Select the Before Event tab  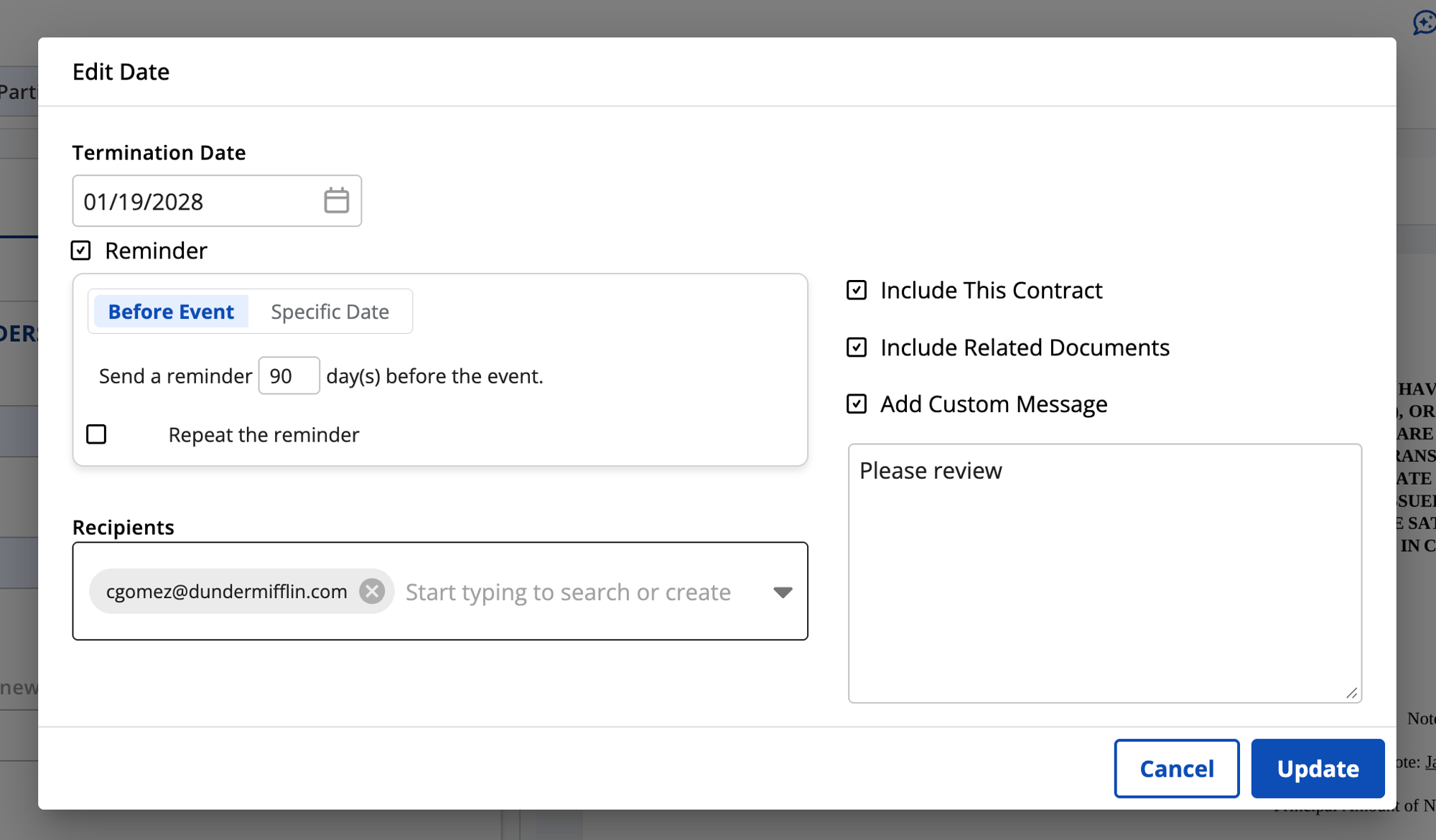171,312
